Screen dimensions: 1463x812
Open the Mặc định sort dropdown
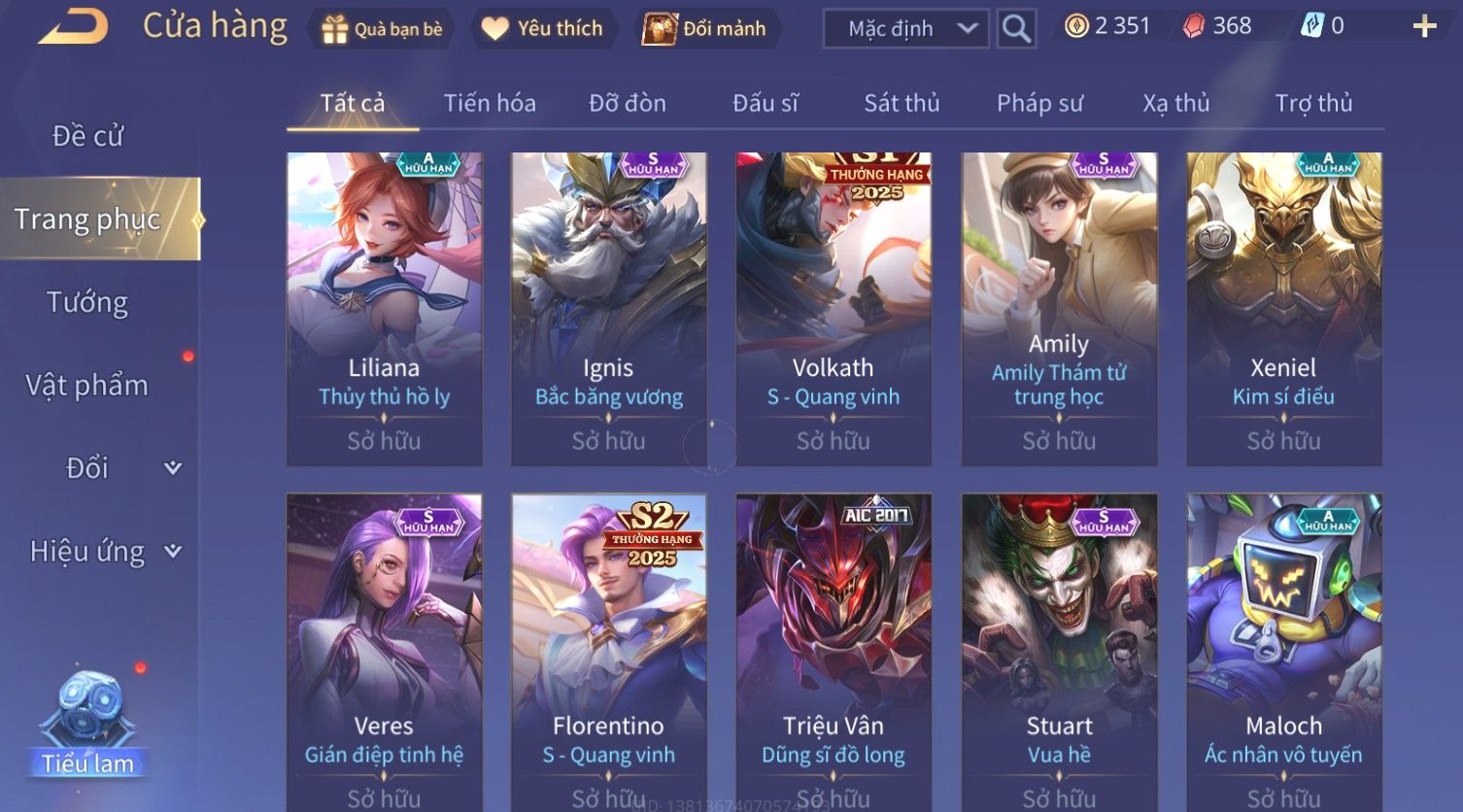(x=906, y=28)
